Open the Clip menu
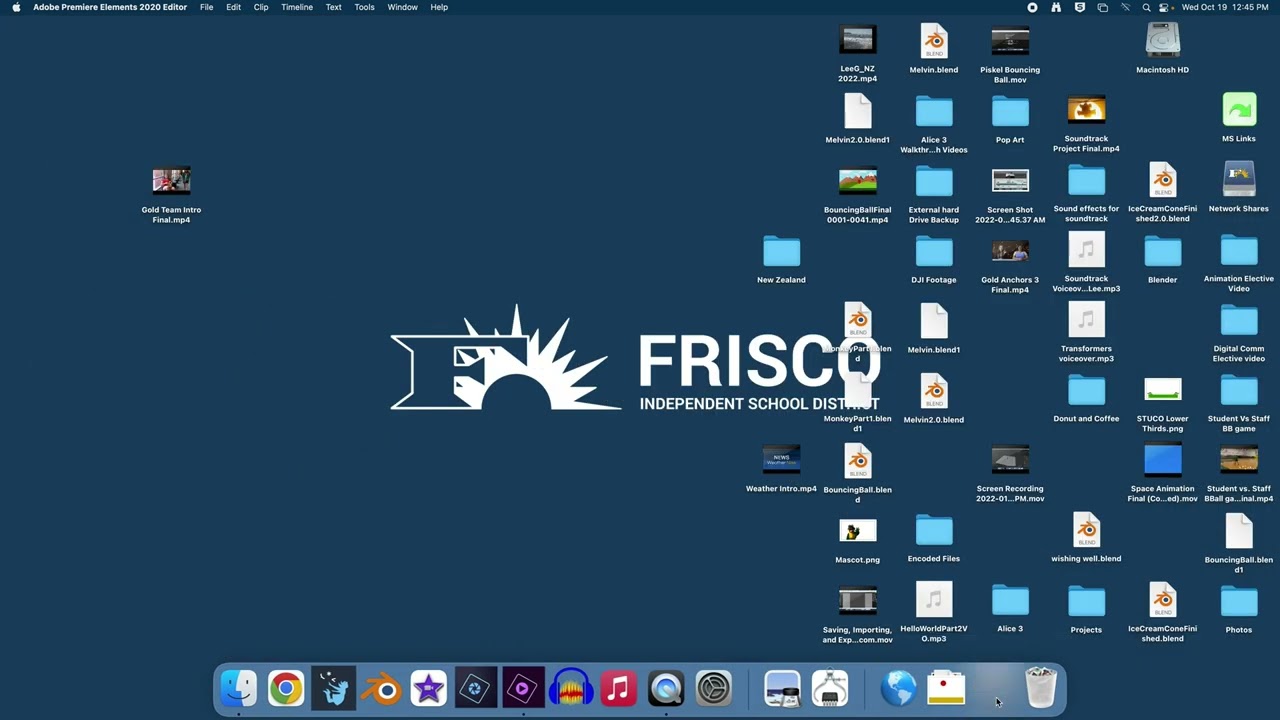 (261, 7)
